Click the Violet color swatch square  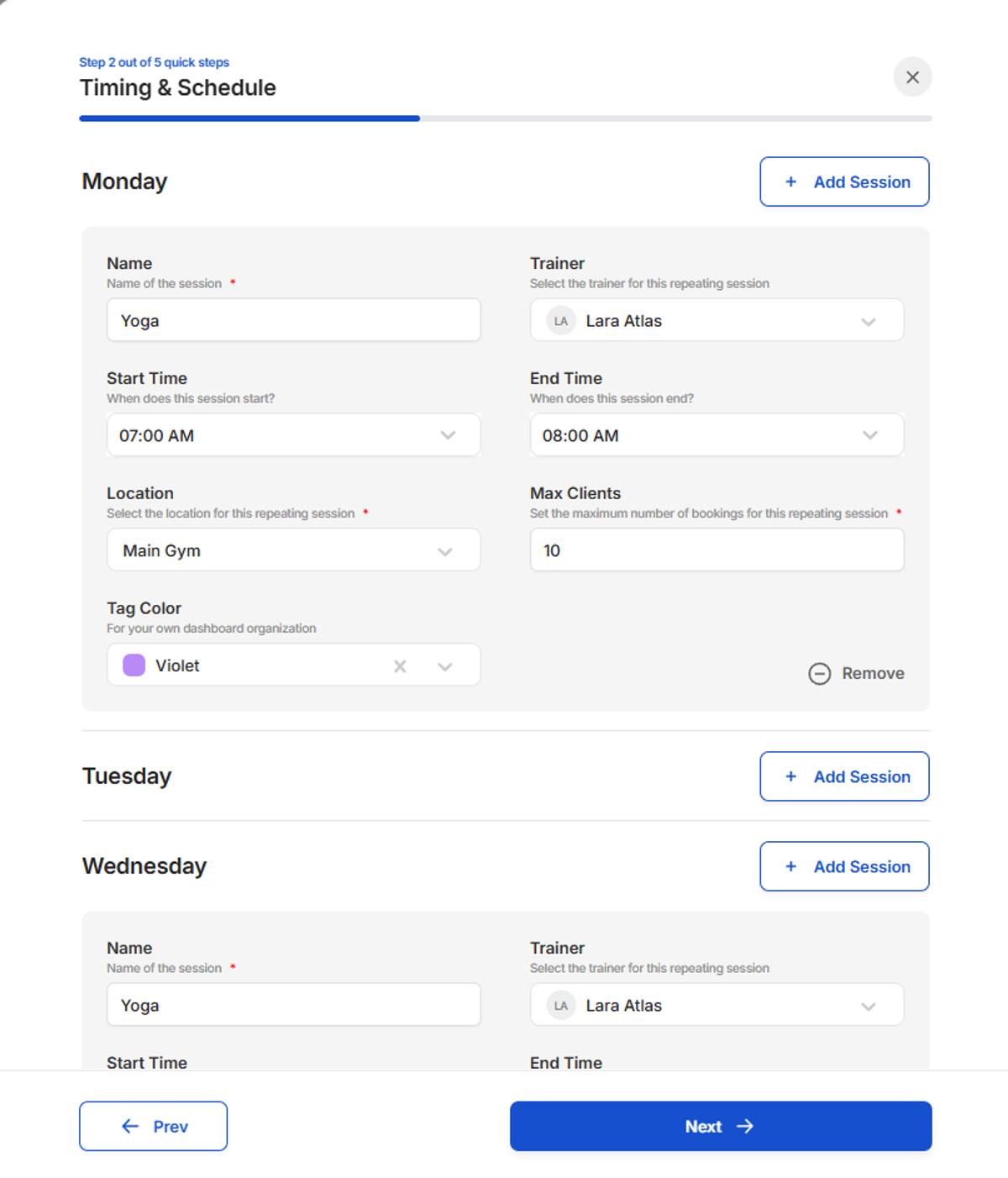(x=134, y=665)
